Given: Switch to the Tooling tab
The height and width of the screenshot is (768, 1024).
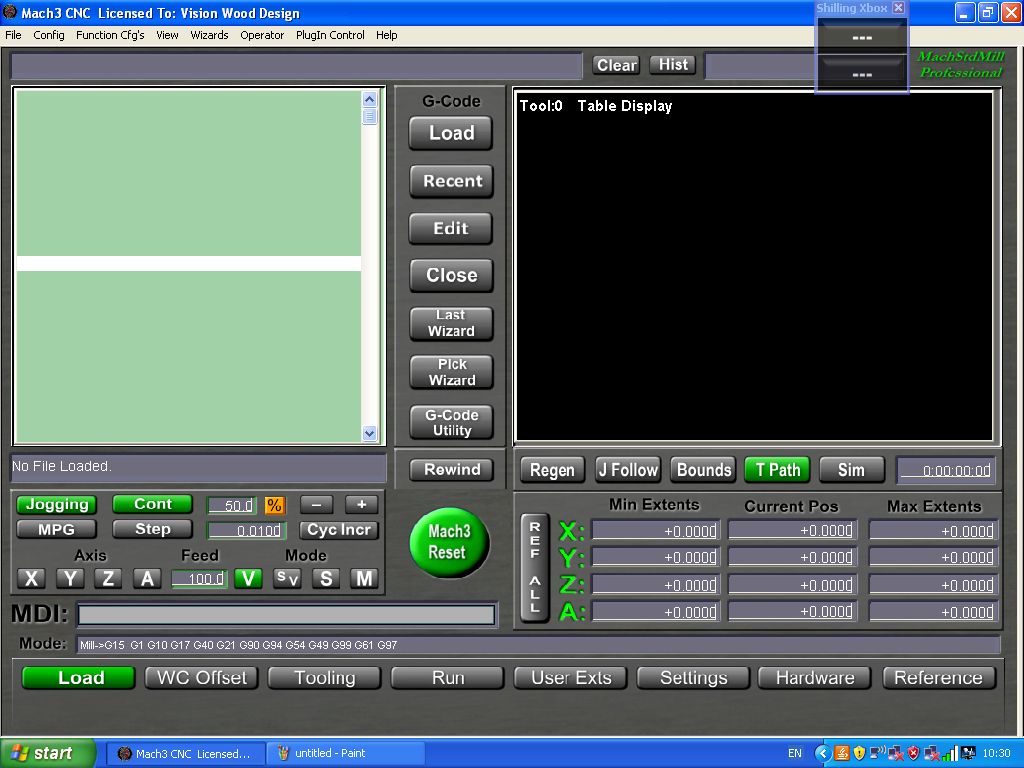Looking at the screenshot, I should click(x=324, y=678).
